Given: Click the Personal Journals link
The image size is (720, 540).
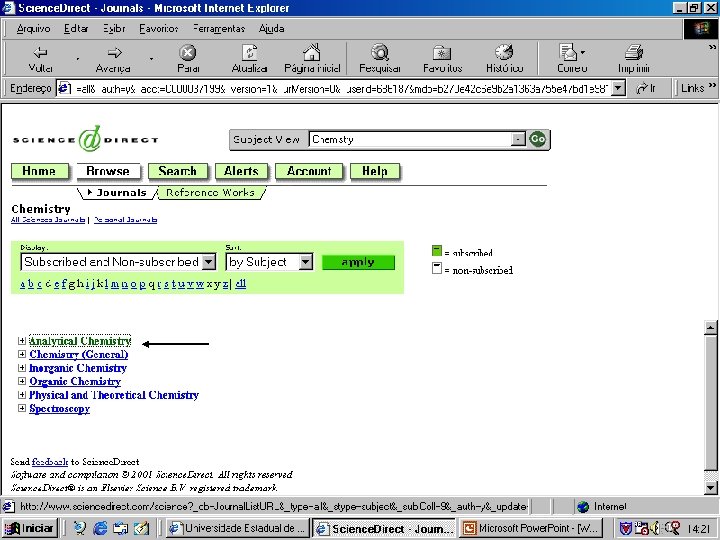Looking at the screenshot, I should [125, 220].
